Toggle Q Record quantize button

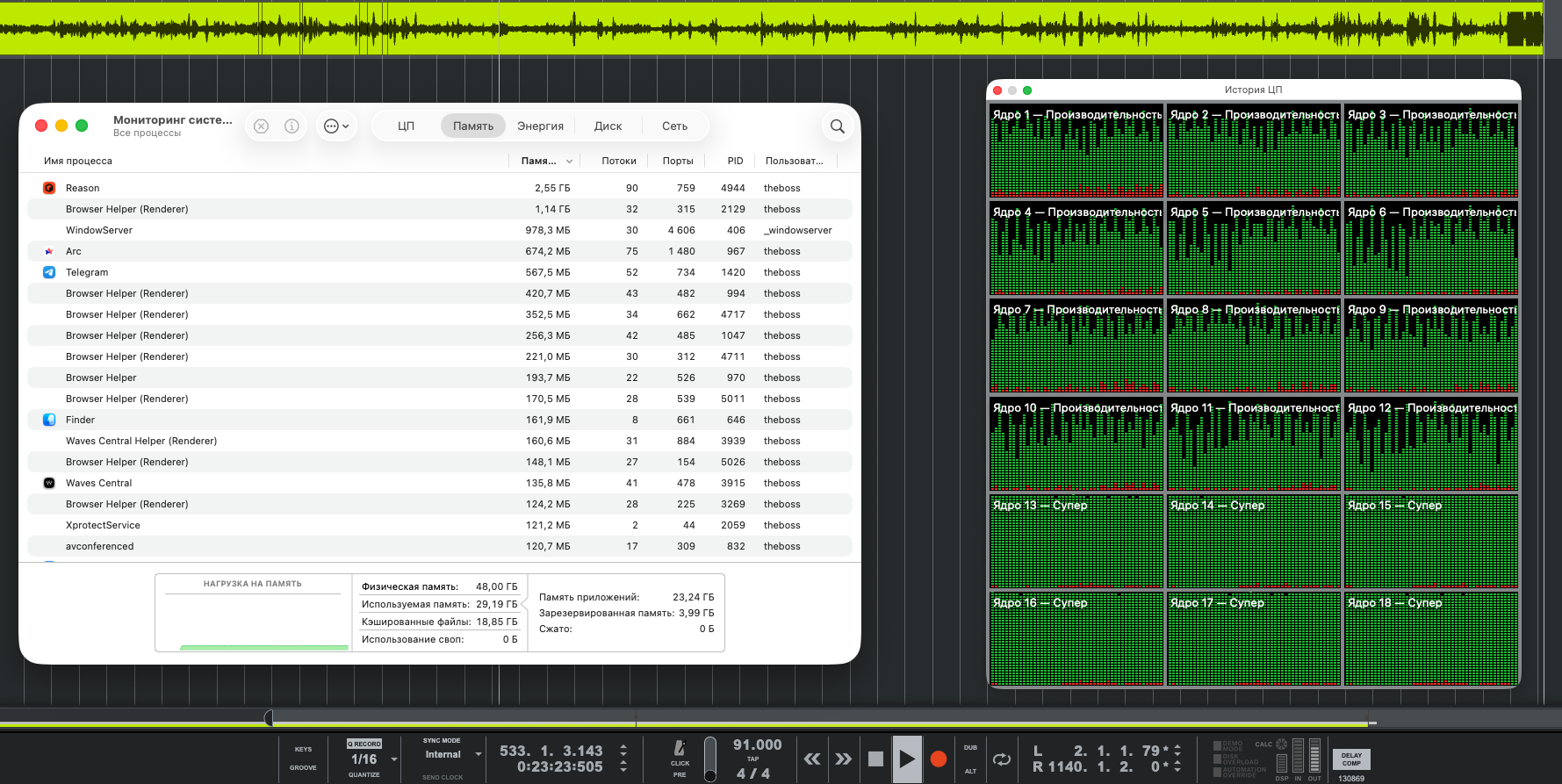pos(364,744)
